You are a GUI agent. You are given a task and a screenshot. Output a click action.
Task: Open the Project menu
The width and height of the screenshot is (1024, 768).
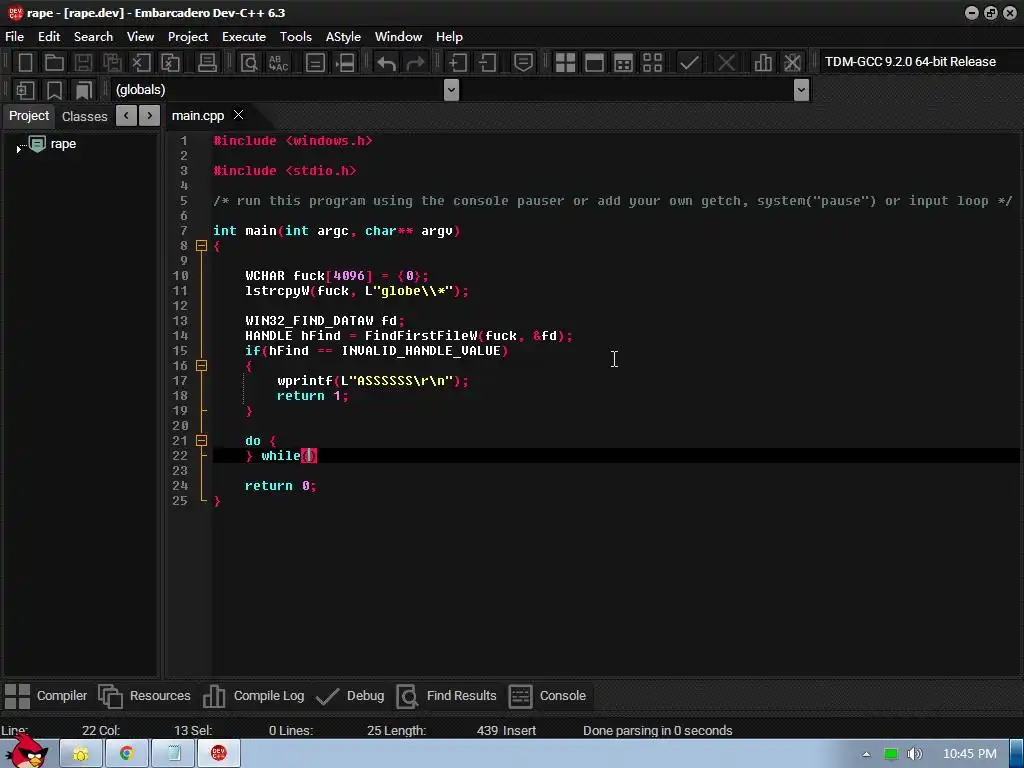pyautogui.click(x=188, y=37)
